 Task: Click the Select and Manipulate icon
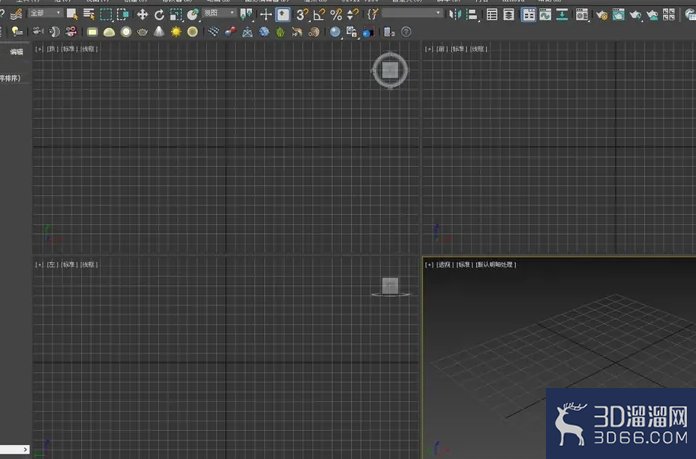pyautogui.click(x=266, y=15)
